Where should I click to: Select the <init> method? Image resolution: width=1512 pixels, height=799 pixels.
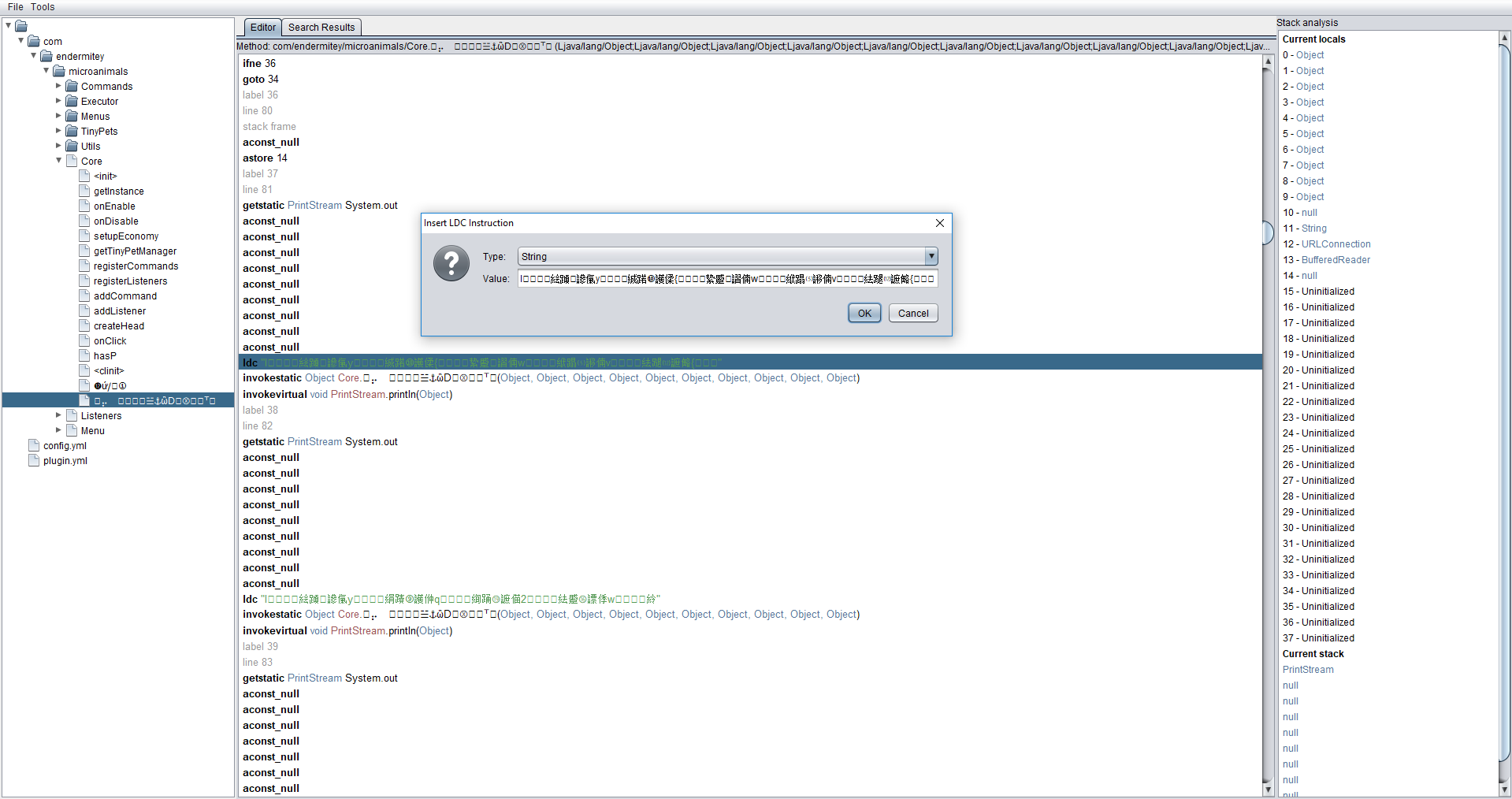[105, 177]
